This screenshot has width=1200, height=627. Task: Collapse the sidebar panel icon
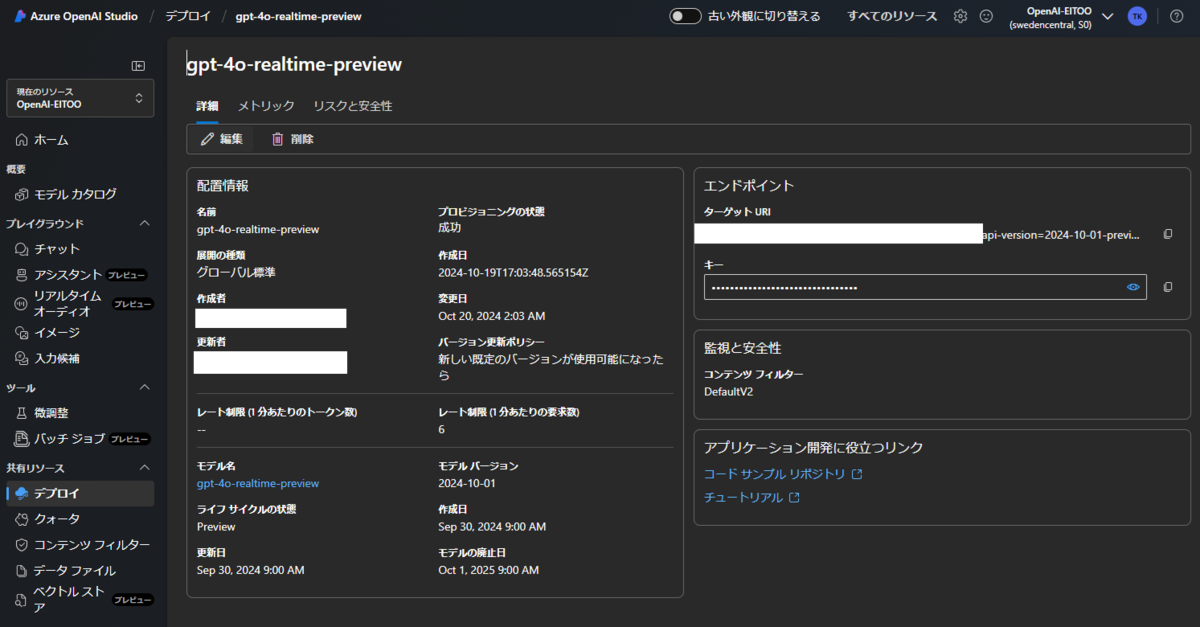138,65
